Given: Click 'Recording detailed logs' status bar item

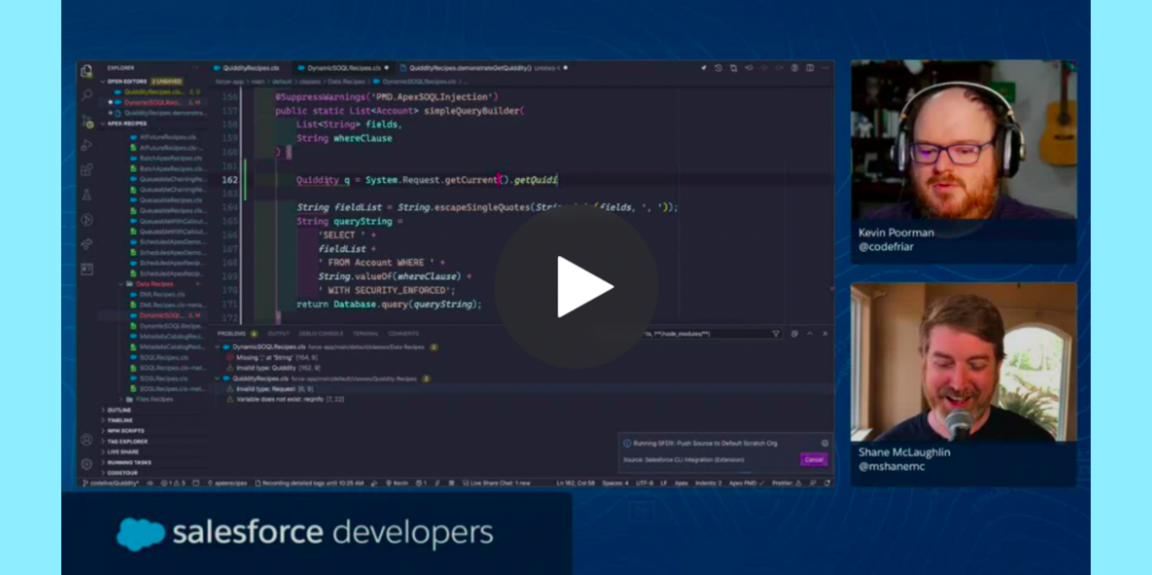Looking at the screenshot, I should (x=307, y=483).
